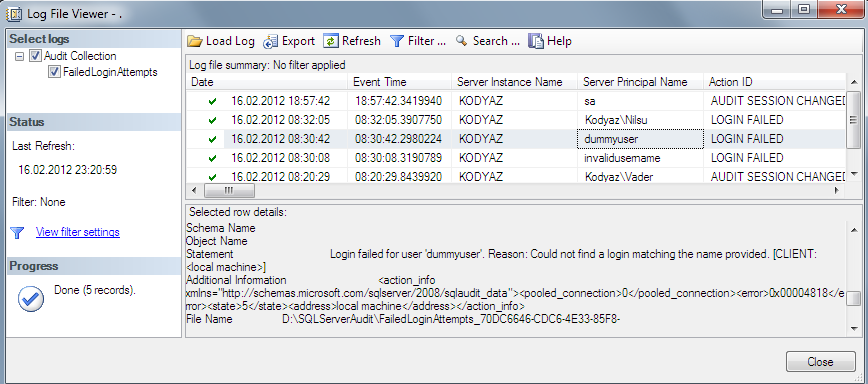The image size is (868, 384).
Task: Click the dummyuser principal name cell
Action: (x=640, y=139)
